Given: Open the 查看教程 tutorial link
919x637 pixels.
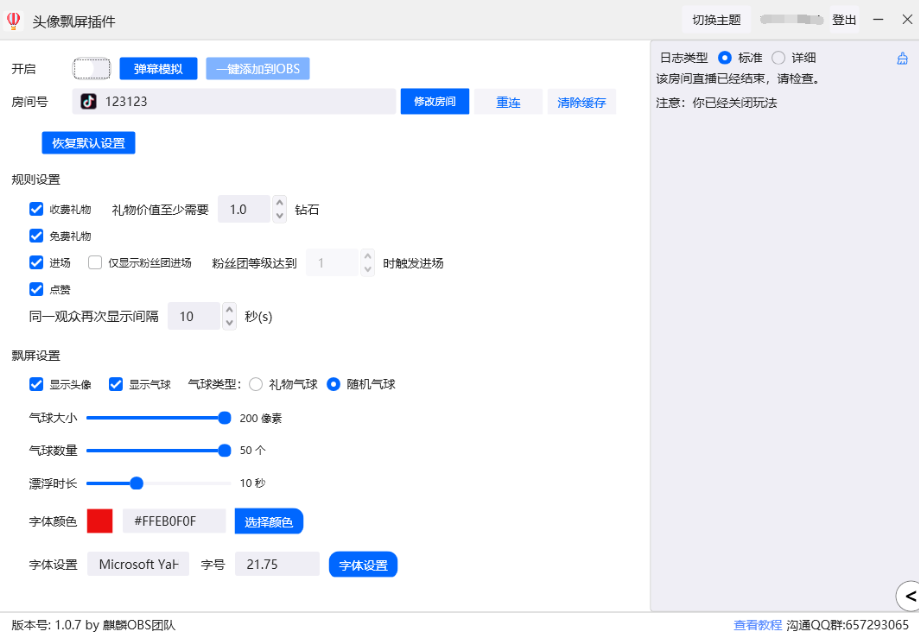Looking at the screenshot, I should tap(757, 625).
